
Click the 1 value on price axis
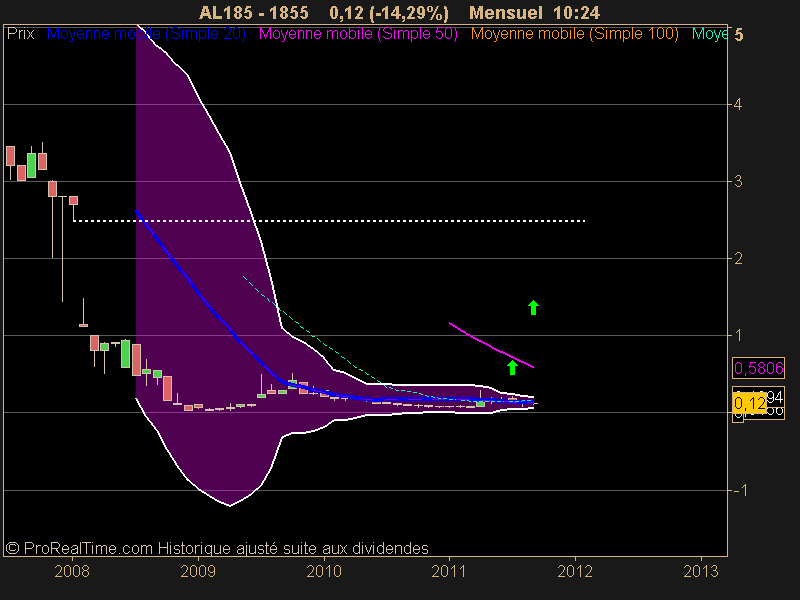click(x=738, y=336)
